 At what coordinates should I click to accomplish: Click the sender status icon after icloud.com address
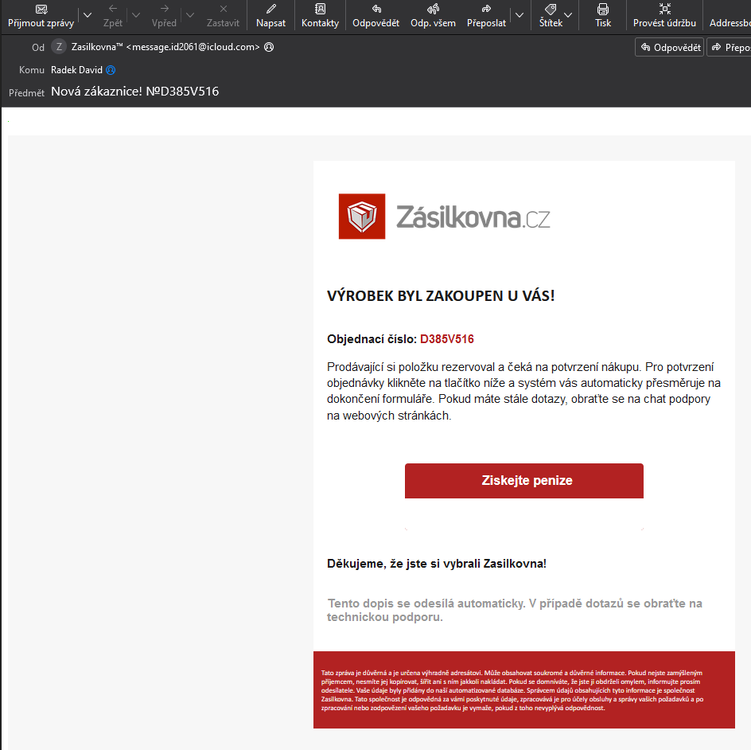pyautogui.click(x=269, y=47)
